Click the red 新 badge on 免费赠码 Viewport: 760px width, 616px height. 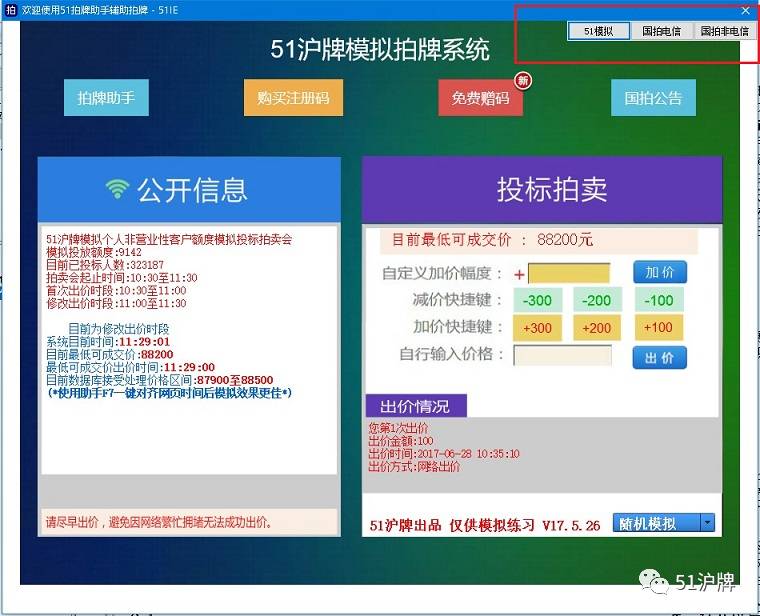(x=522, y=80)
